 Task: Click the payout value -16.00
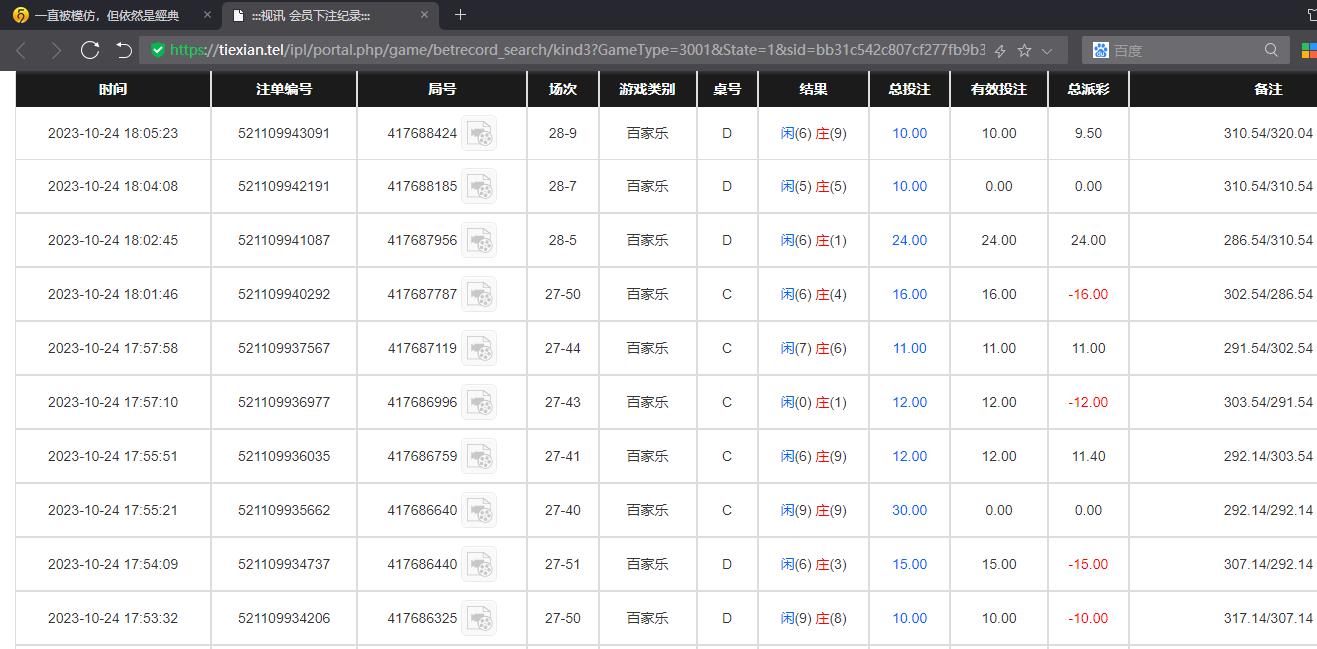click(x=1088, y=294)
